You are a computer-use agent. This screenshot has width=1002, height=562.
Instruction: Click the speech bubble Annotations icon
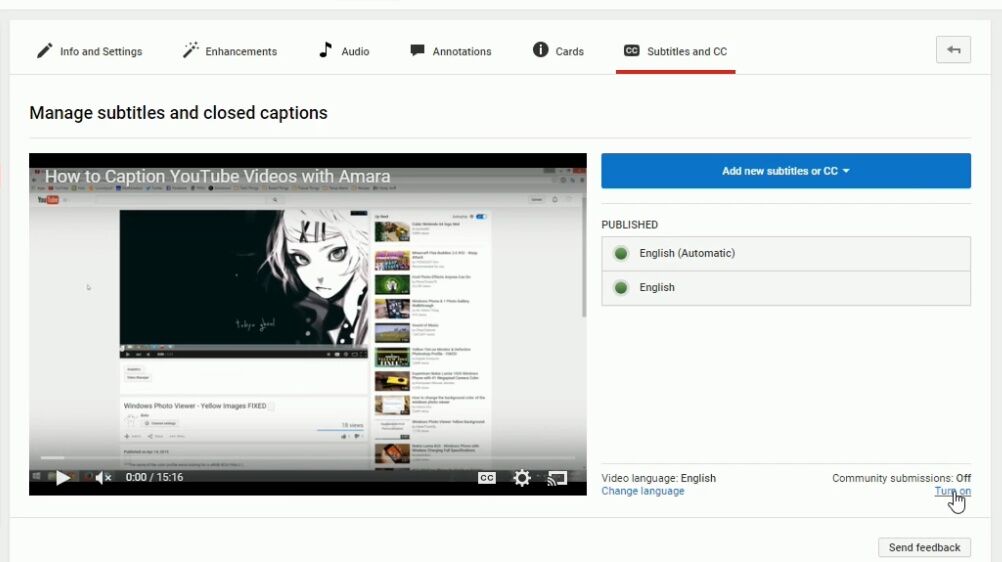coord(417,51)
